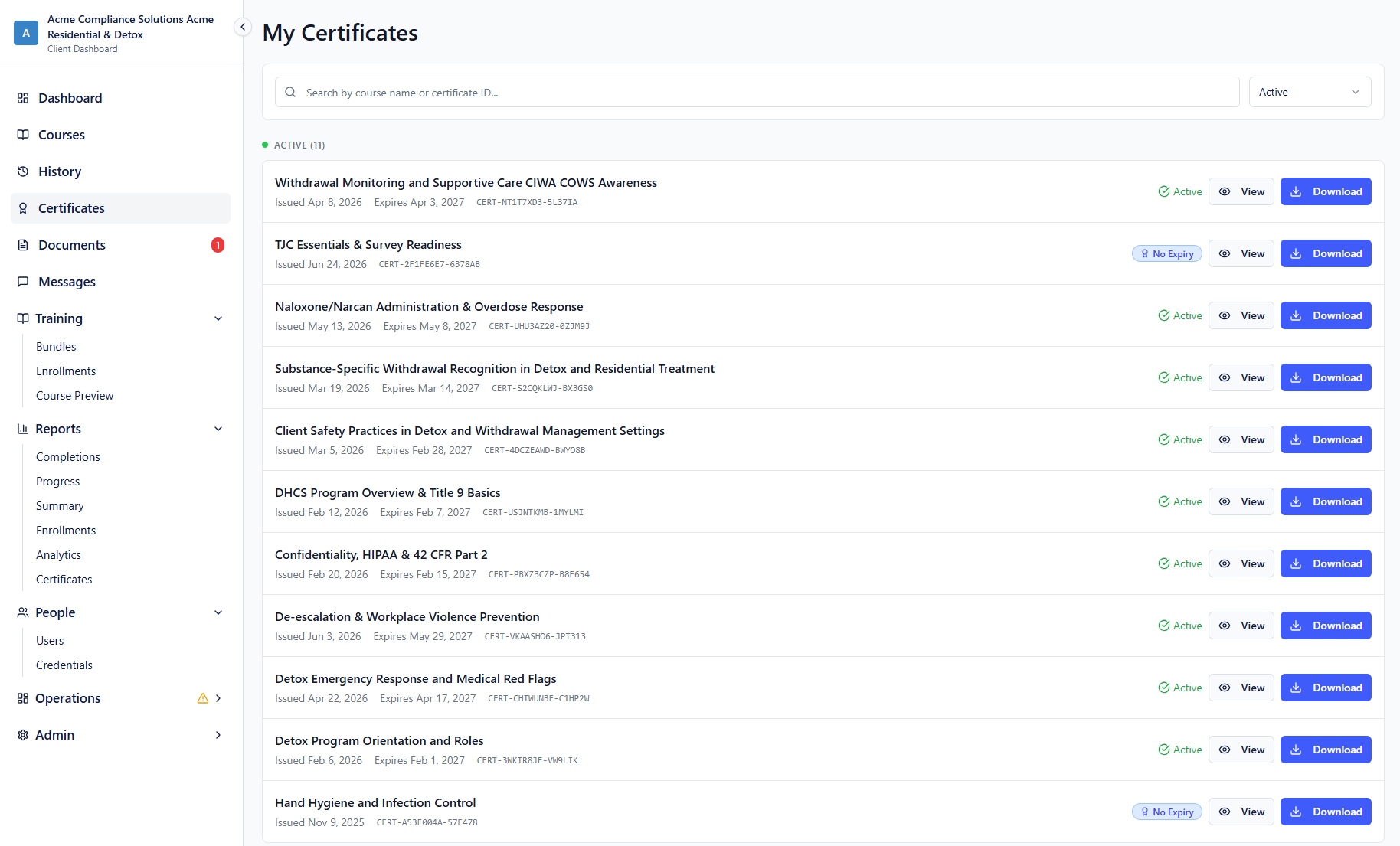The image size is (1400, 846).
Task: Open Analytics under Reports
Action: pos(58,555)
